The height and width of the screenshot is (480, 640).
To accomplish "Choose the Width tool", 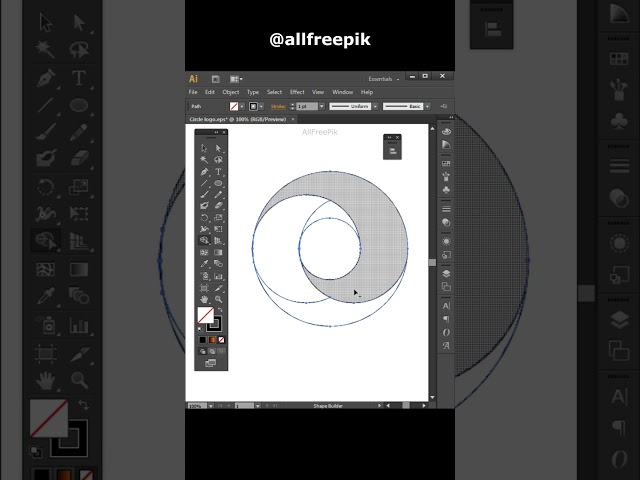I will [x=204, y=229].
